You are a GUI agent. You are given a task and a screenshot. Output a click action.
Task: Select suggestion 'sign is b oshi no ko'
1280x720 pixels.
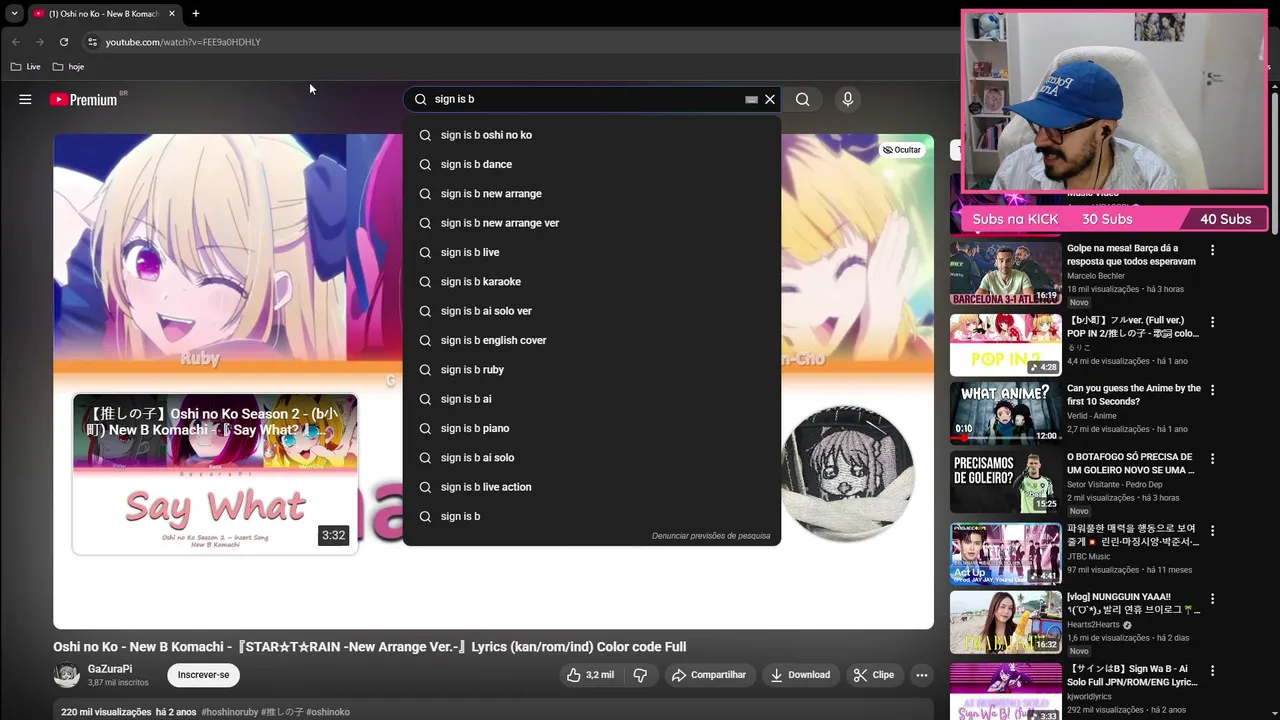[x=591, y=135]
